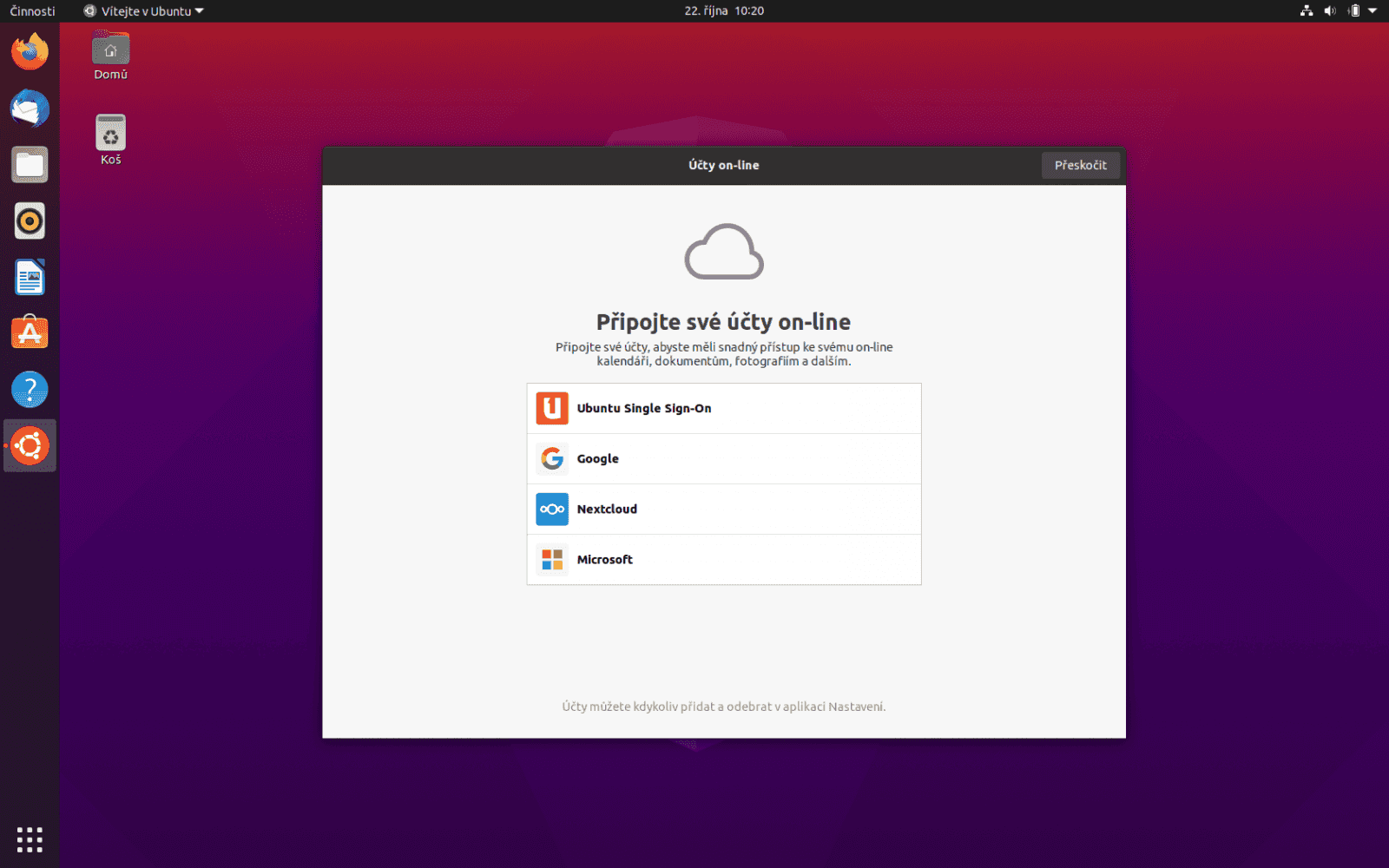Open the Vítejte v Ubuntu app menu
Image resolution: width=1389 pixels, height=868 pixels.
tap(142, 10)
